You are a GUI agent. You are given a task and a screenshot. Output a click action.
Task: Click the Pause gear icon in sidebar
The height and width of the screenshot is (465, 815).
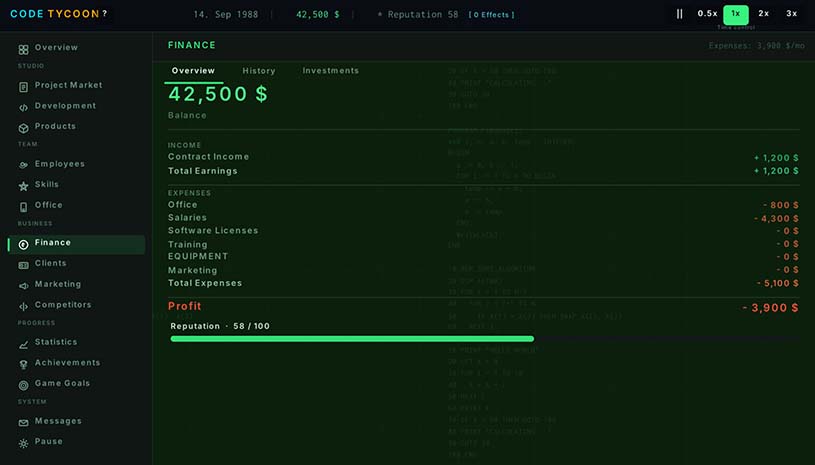click(23, 443)
